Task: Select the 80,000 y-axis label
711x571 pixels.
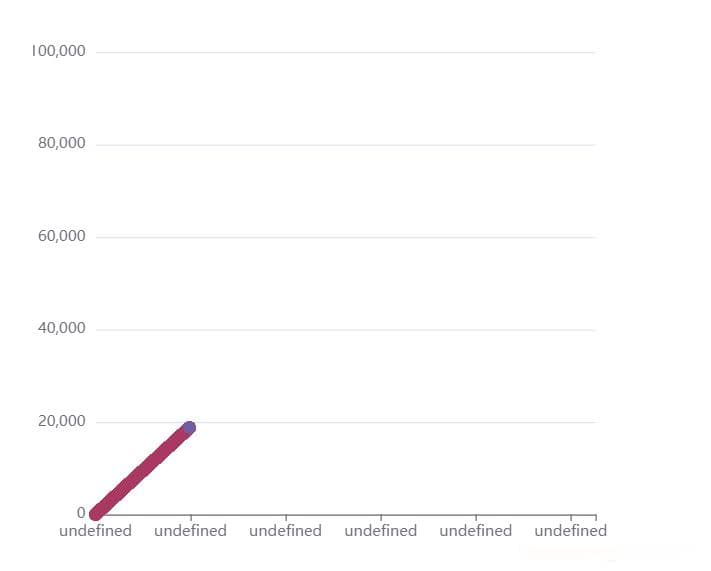Action: coord(62,143)
